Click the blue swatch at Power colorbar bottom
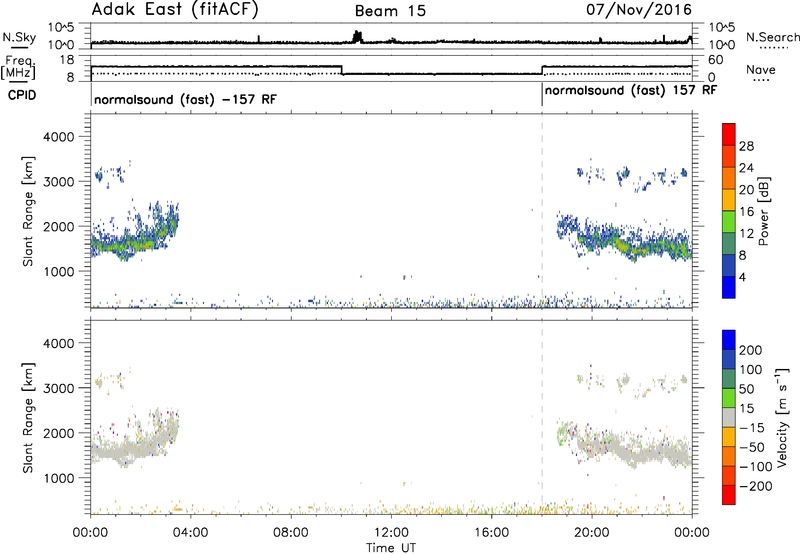800x554 pixels. (x=729, y=287)
